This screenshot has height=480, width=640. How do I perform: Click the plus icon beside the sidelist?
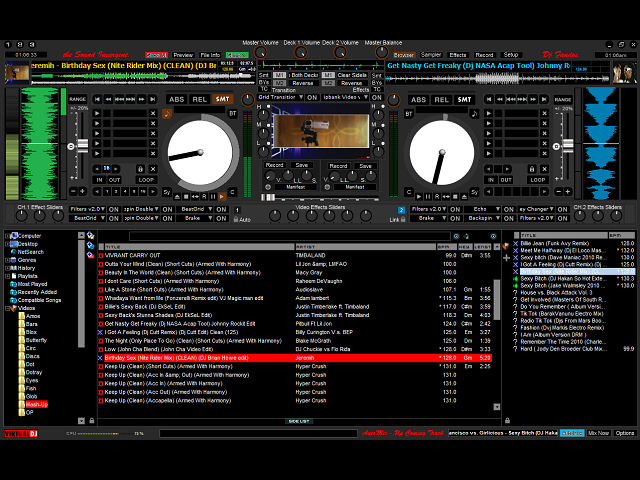tap(507, 258)
